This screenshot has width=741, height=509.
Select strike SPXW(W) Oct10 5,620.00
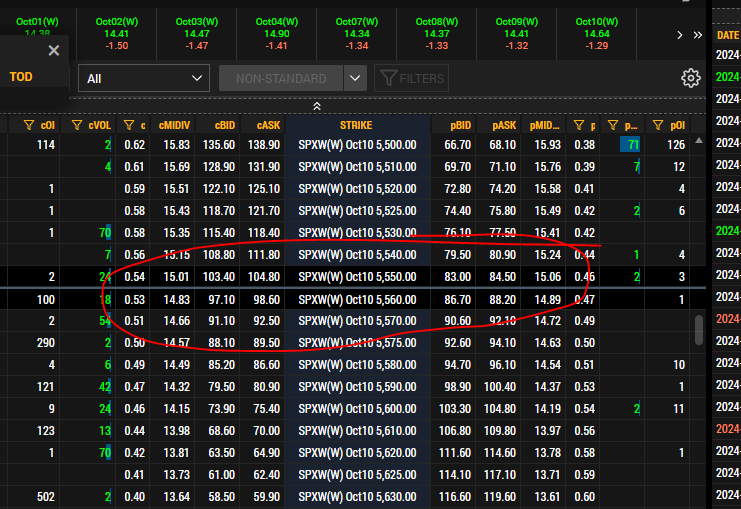(357, 453)
